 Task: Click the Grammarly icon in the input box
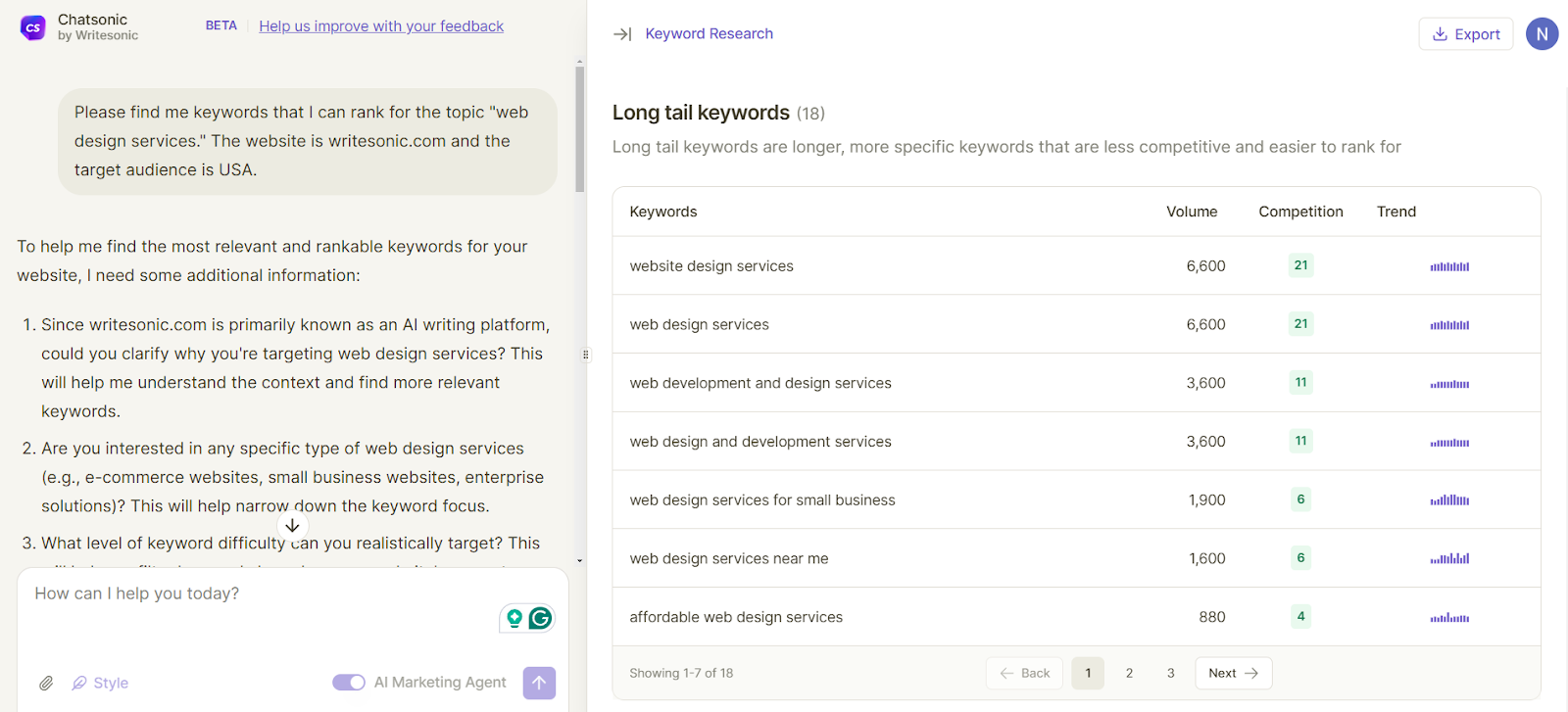coord(540,618)
